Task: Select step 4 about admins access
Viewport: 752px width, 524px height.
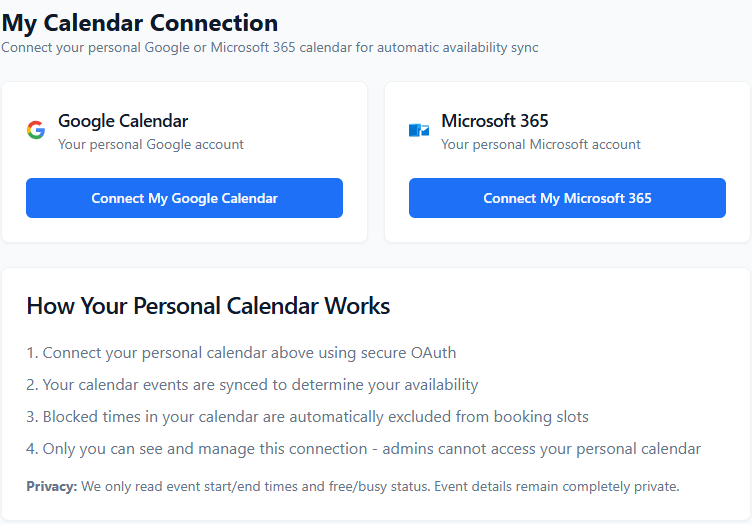Action: [364, 449]
